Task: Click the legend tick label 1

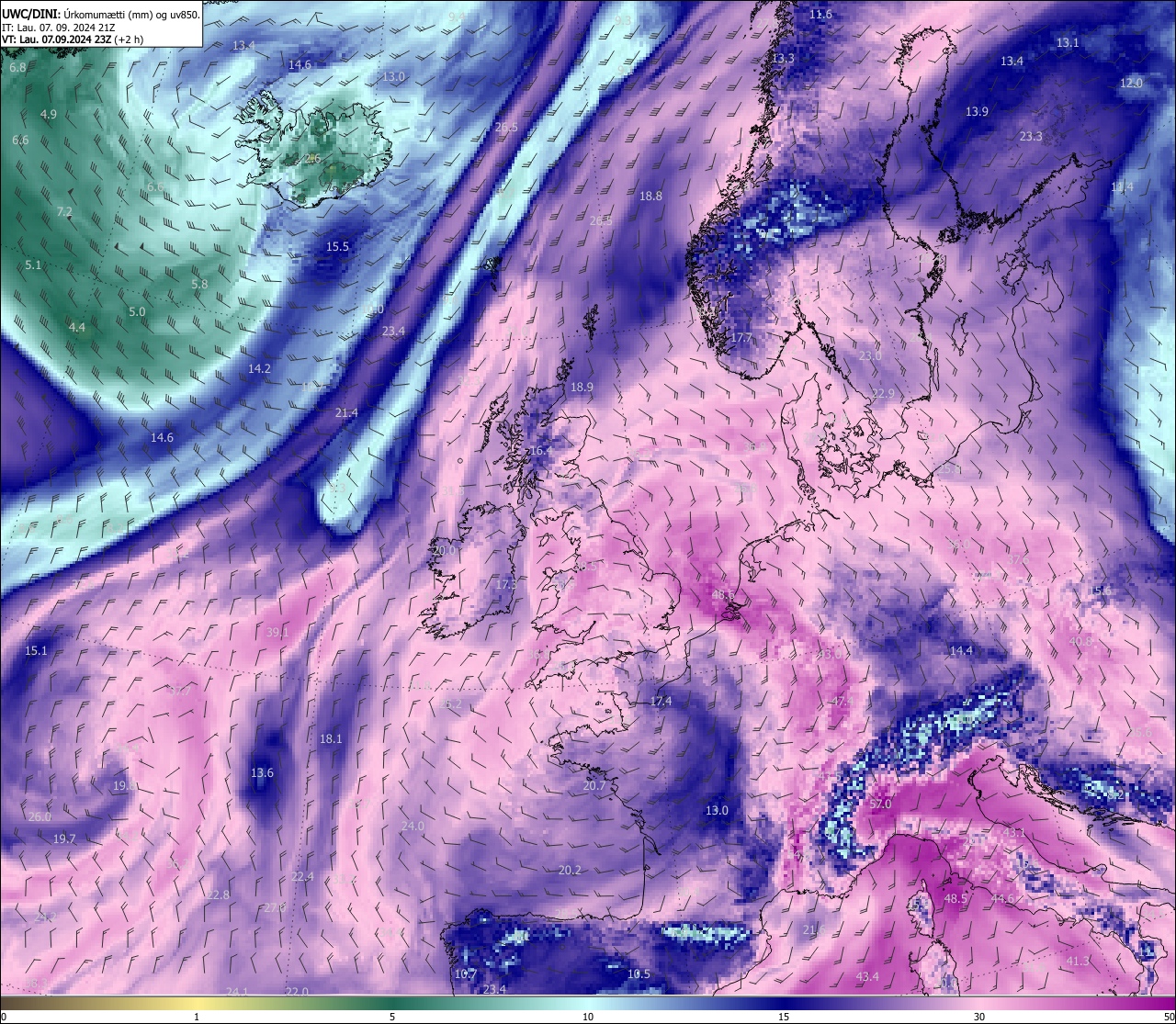Action: pos(197,1017)
